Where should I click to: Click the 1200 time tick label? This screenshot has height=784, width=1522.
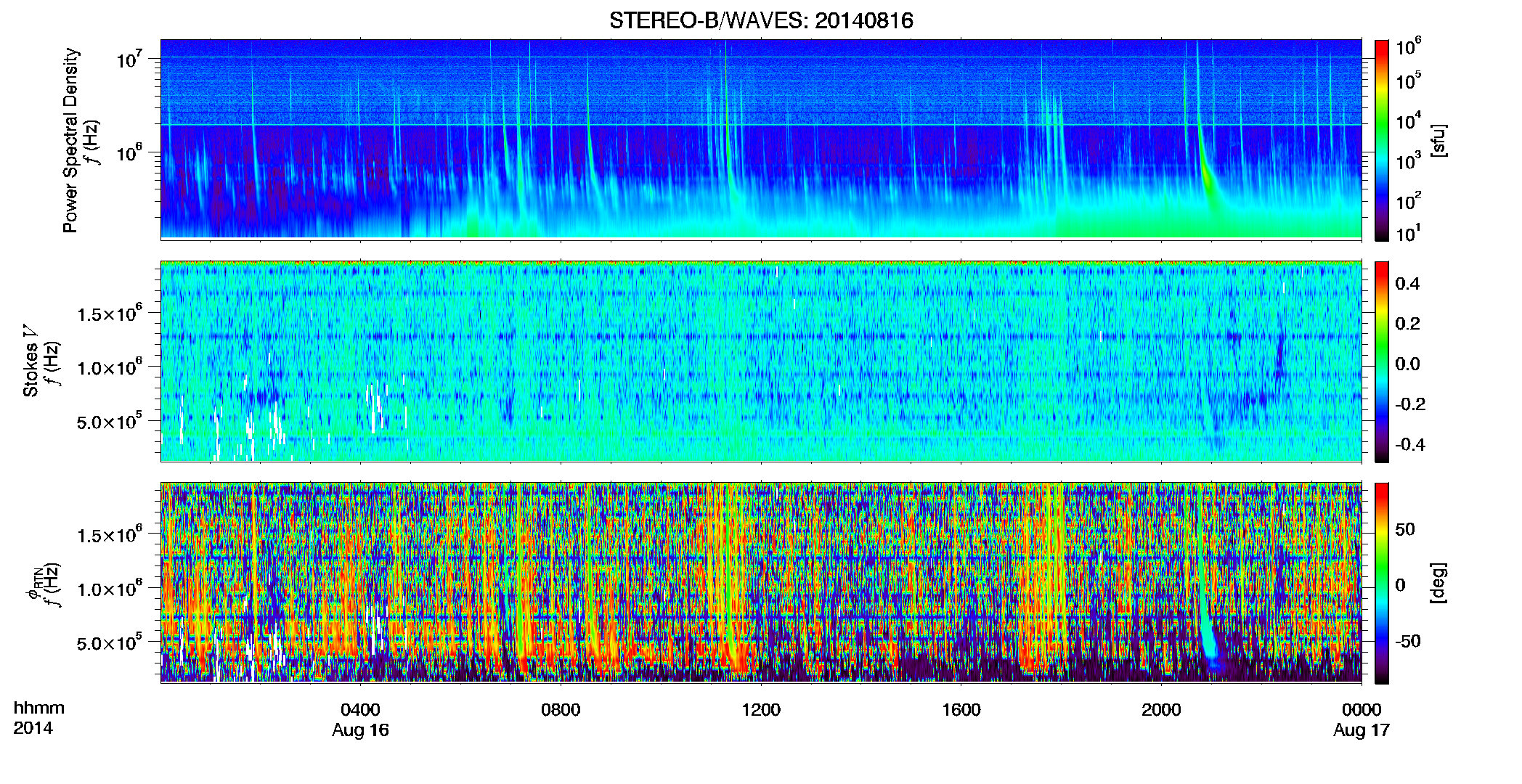click(x=761, y=709)
